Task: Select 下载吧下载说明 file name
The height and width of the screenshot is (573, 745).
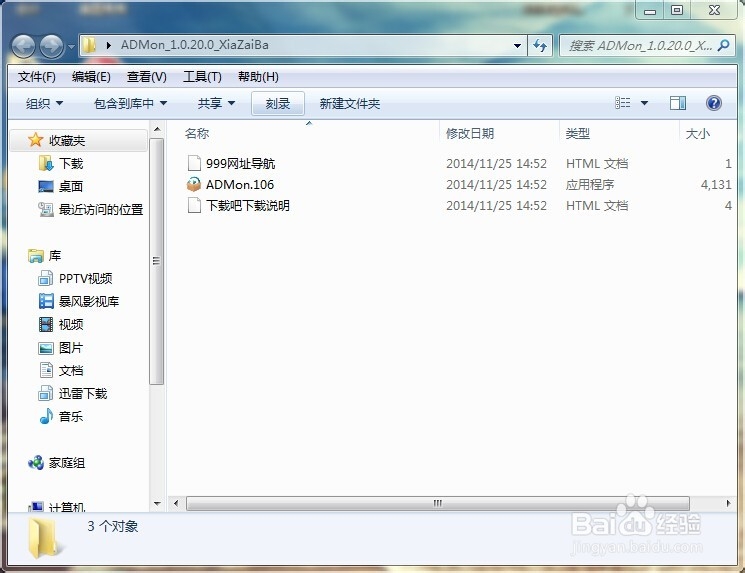Action: [248, 205]
